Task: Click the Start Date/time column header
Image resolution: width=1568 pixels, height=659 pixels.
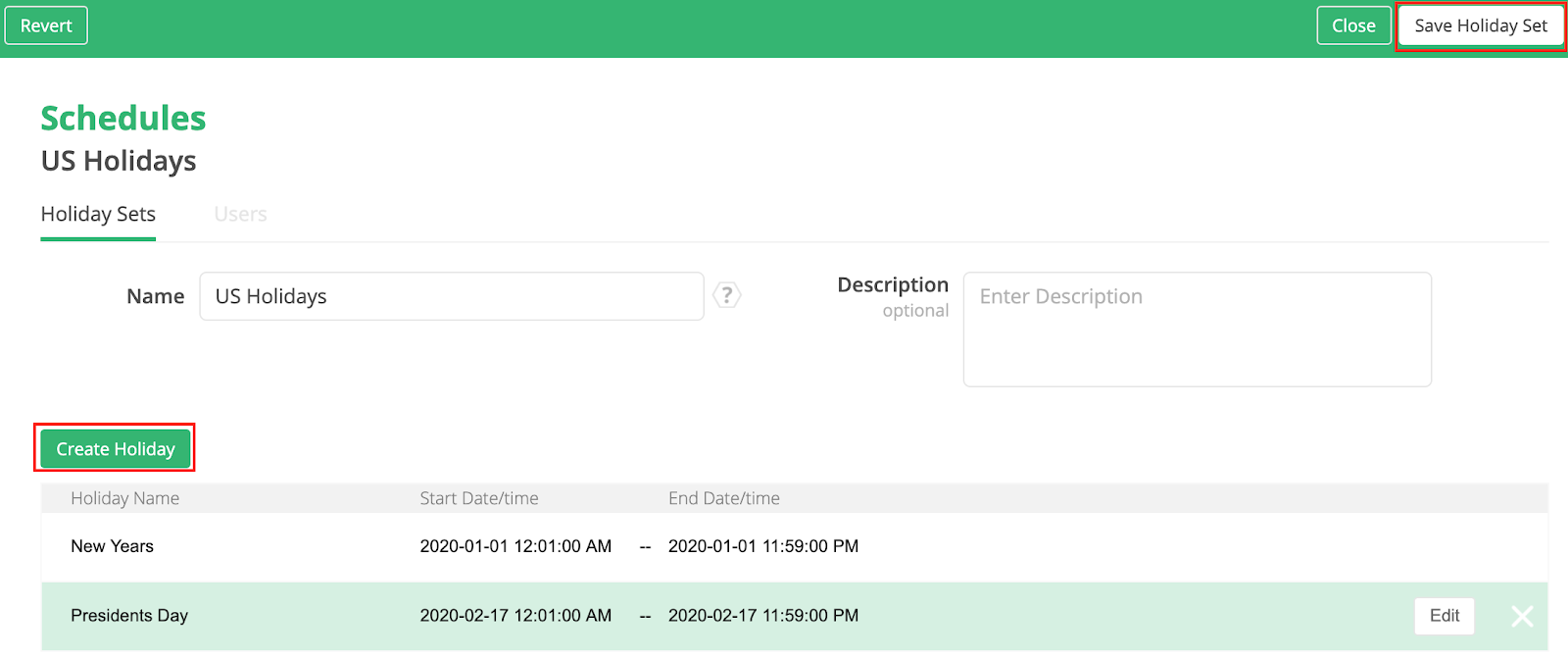Action: pos(479,498)
